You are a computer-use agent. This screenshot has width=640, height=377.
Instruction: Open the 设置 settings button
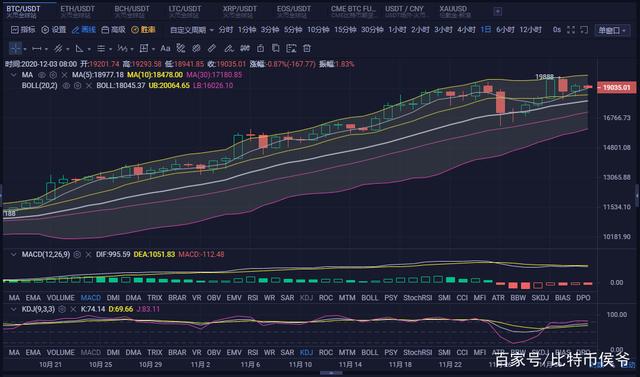(x=54, y=30)
